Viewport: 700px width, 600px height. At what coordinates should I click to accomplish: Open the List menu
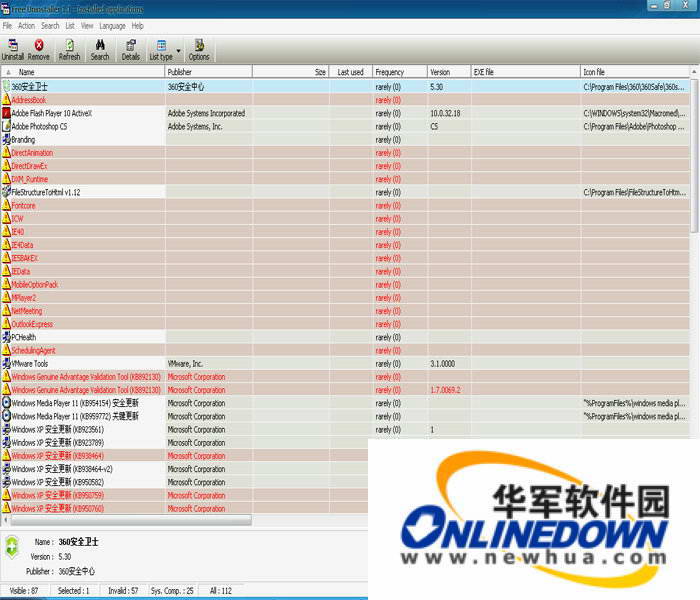tap(70, 26)
